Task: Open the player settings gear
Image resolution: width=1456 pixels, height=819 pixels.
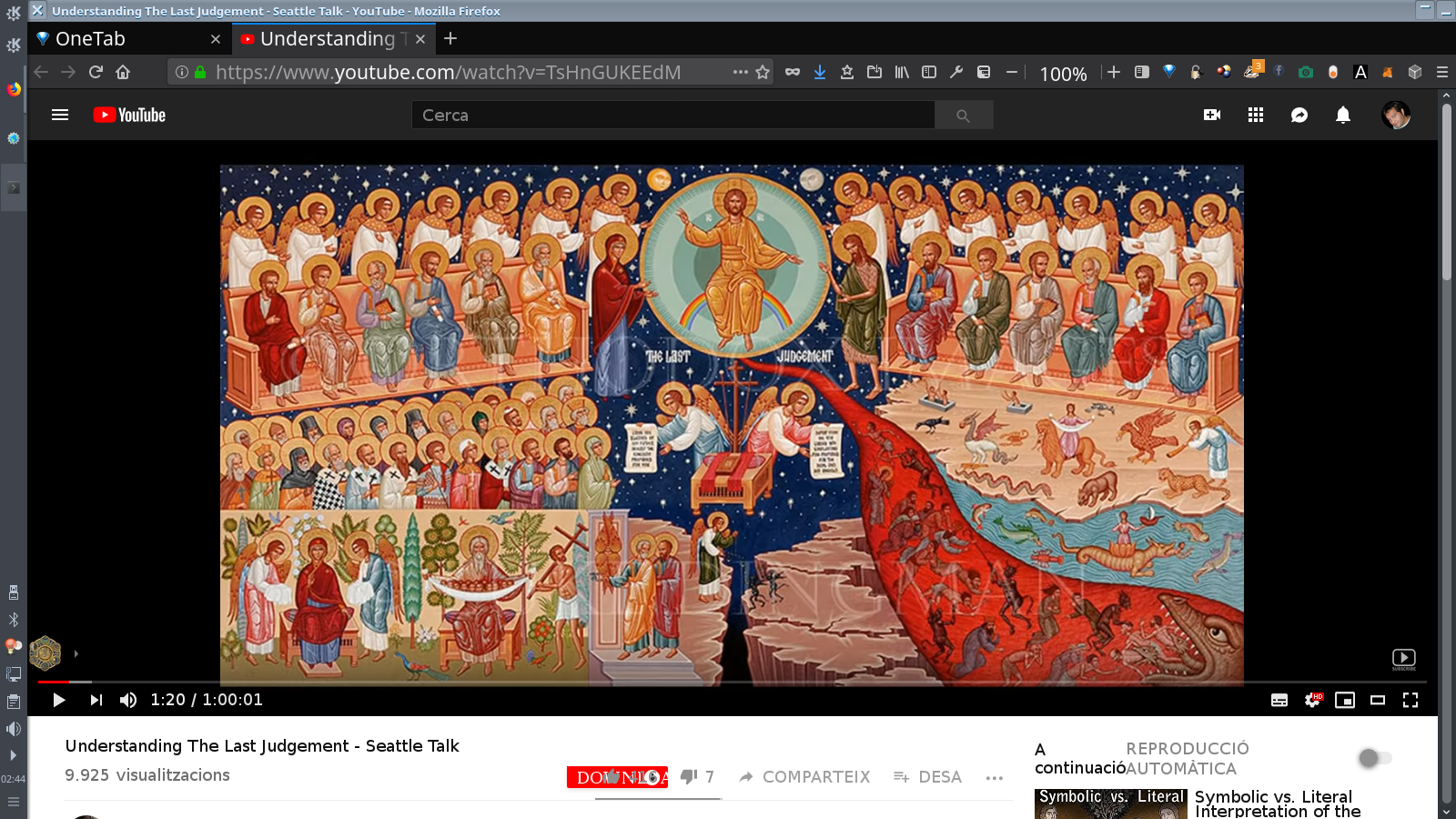Action: [x=1312, y=700]
